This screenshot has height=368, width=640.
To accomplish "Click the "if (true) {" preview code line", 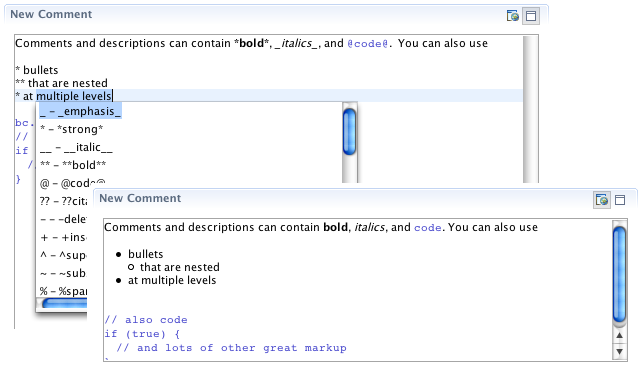I will pyautogui.click(x=142, y=334).
